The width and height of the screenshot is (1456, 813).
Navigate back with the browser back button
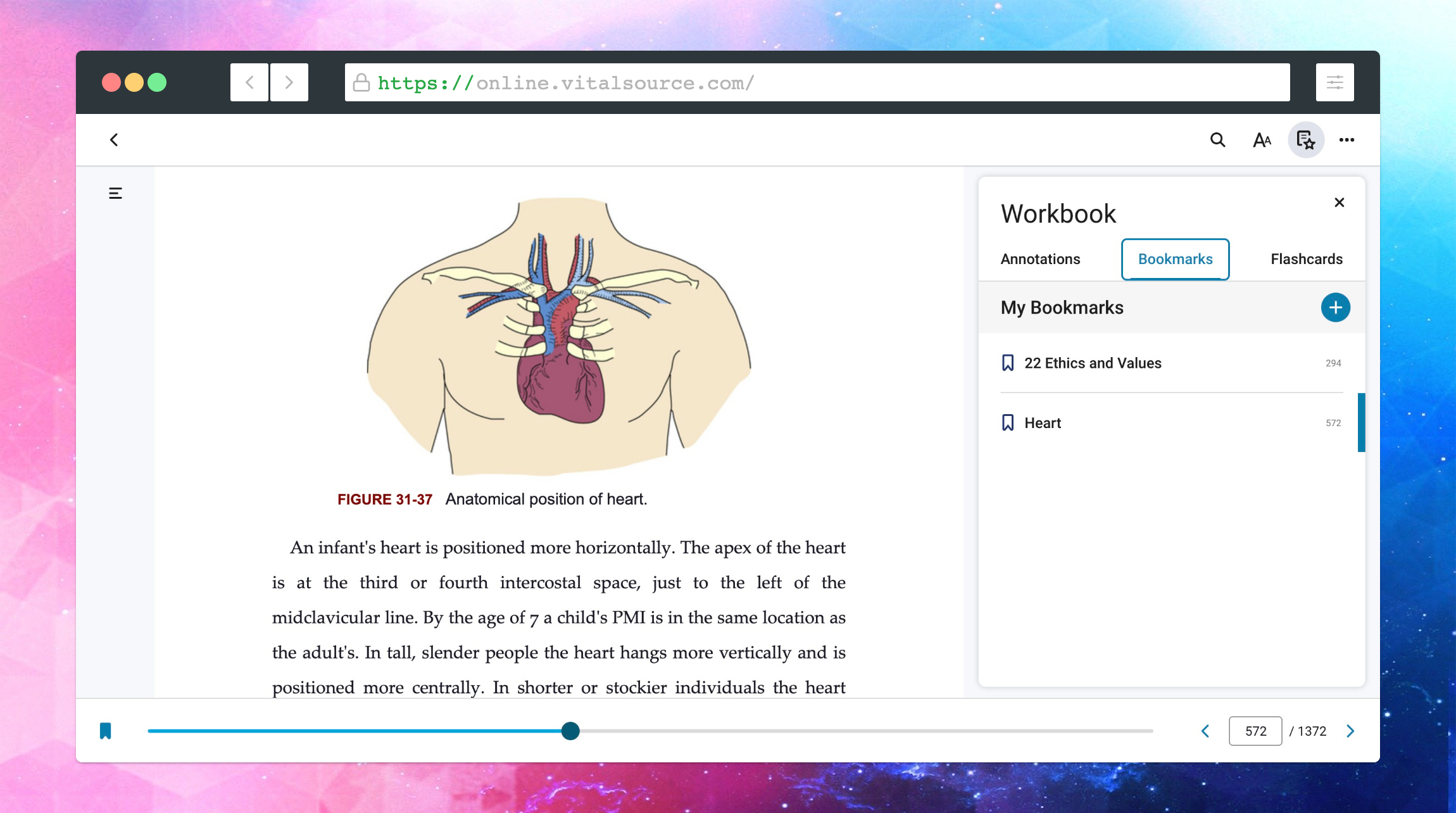tap(249, 82)
